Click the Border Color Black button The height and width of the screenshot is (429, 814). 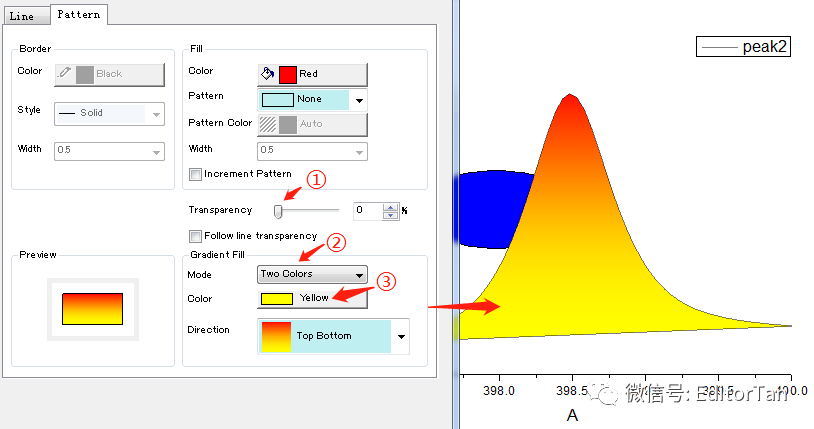pos(110,75)
